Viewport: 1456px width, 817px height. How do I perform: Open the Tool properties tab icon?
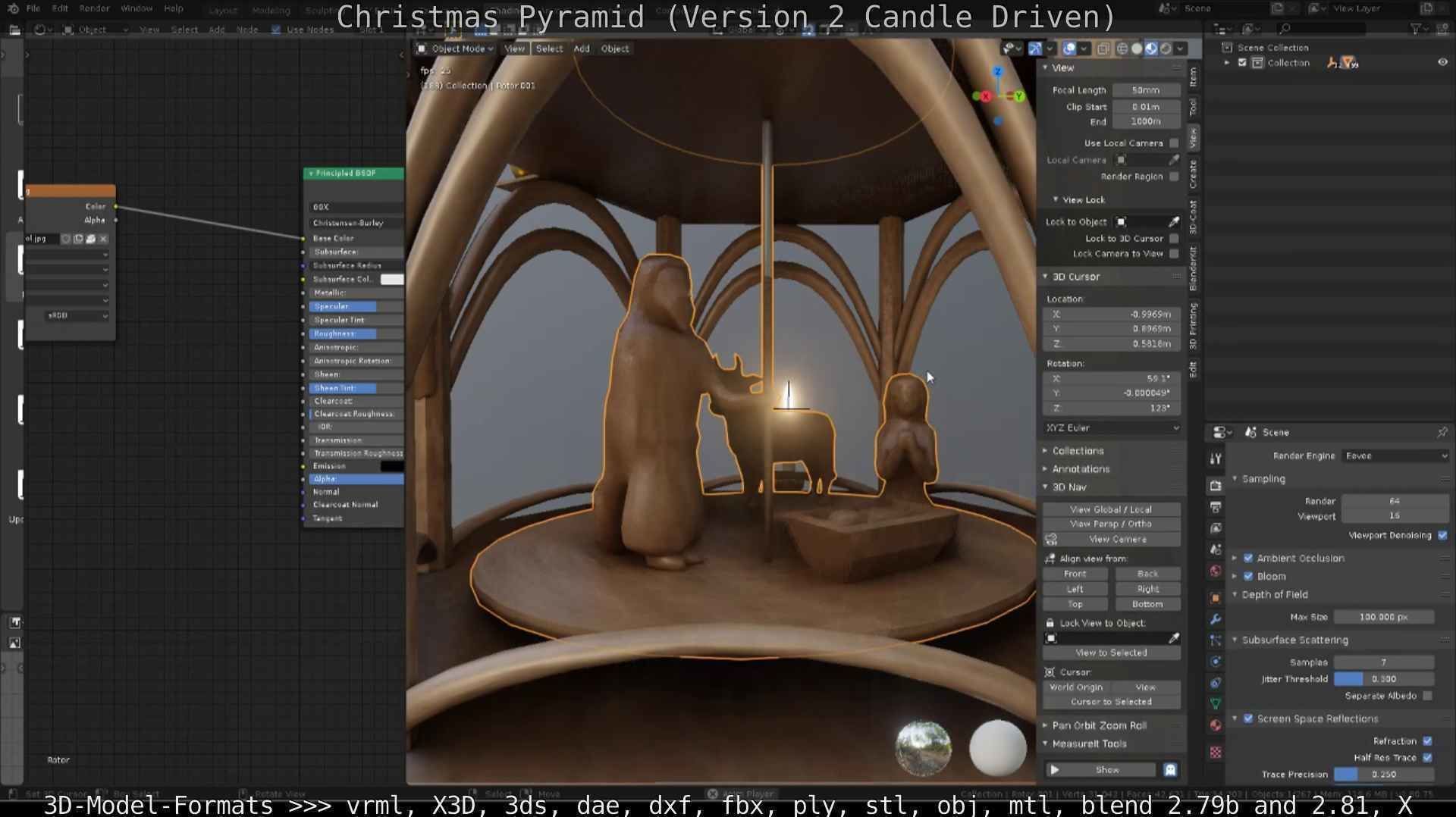1216,459
